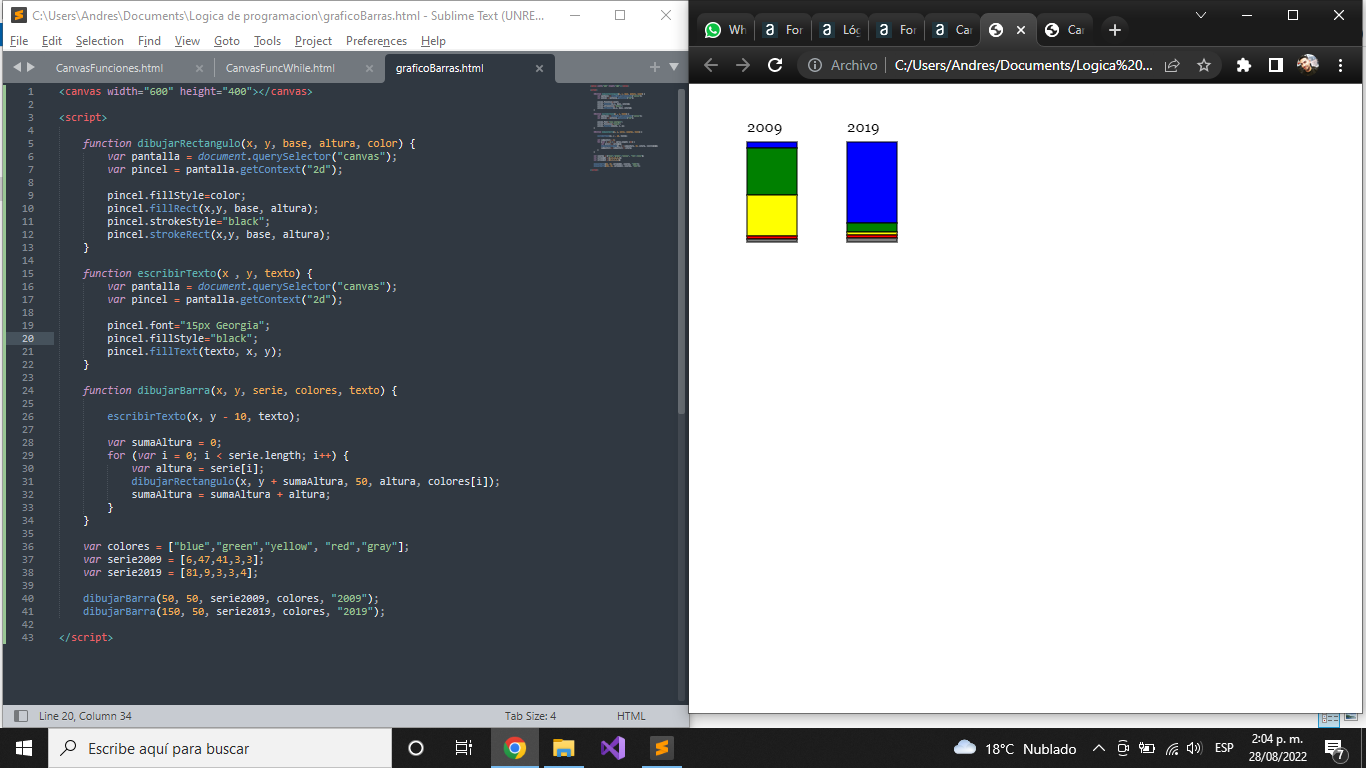Click the 2009 chart label
The width and height of the screenshot is (1366, 768).
click(765, 128)
